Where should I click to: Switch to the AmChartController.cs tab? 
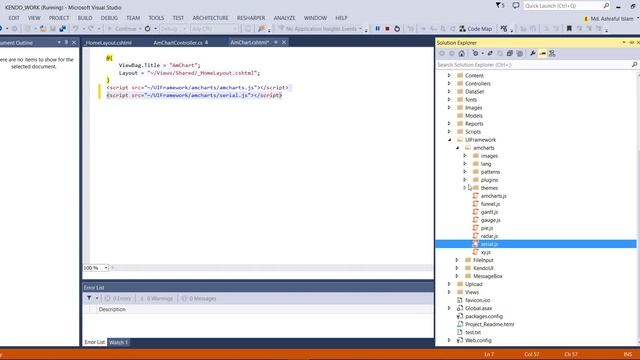(178, 42)
